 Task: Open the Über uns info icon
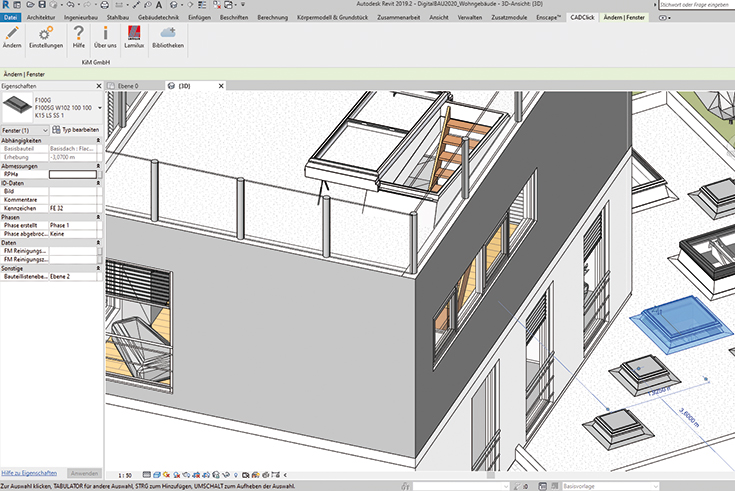coord(105,36)
